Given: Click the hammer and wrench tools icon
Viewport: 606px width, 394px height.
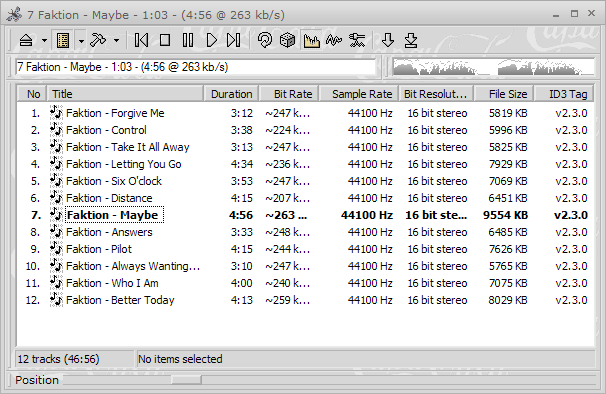Looking at the screenshot, I should [x=98, y=40].
